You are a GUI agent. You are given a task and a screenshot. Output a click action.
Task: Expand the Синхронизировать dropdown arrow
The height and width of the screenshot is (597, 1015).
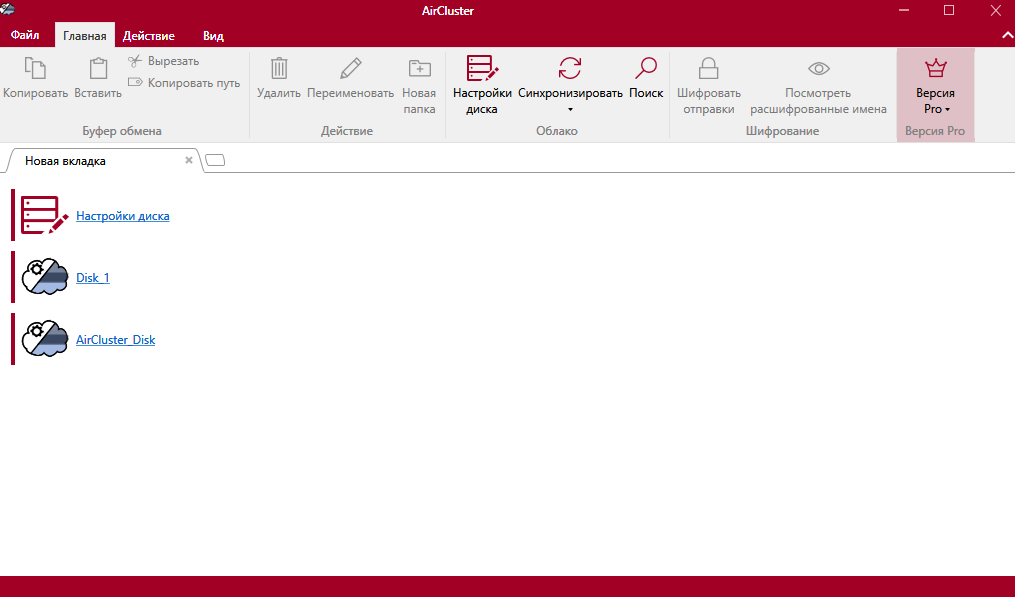coord(570,109)
